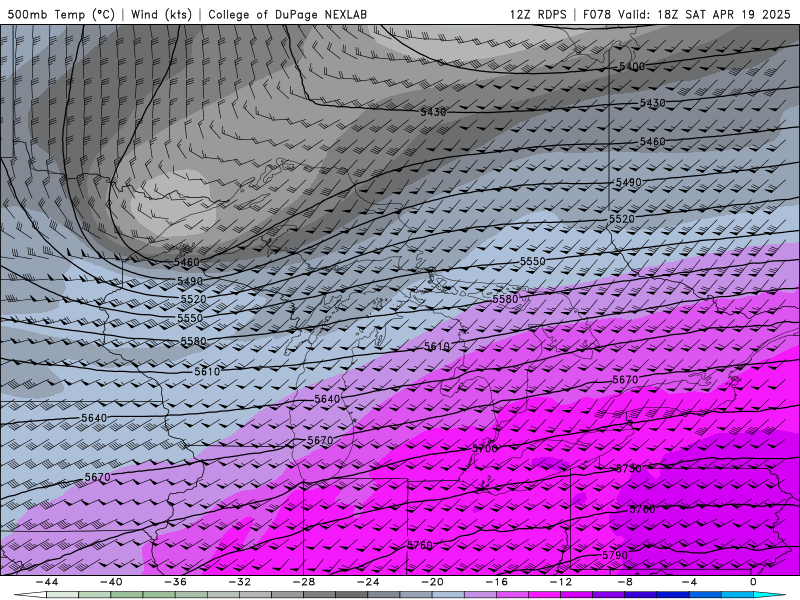800x600 pixels.
Task: Click the "12Z RDPS" model run label
Action: [x=538, y=14]
